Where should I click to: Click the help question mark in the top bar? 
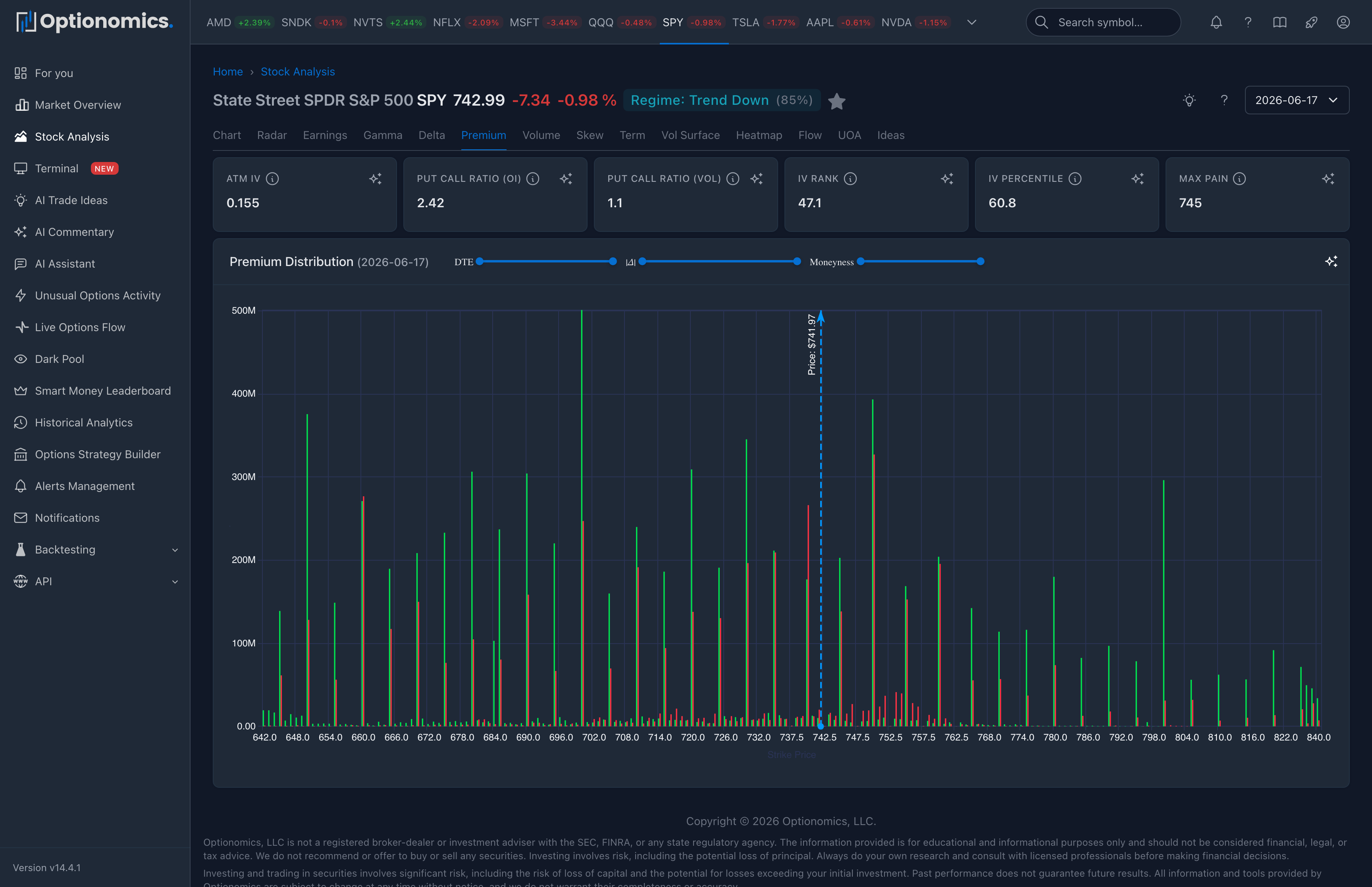(1248, 23)
